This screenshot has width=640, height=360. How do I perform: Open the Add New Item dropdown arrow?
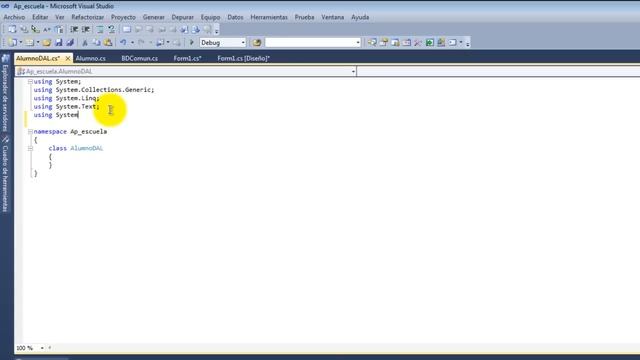(x=38, y=42)
